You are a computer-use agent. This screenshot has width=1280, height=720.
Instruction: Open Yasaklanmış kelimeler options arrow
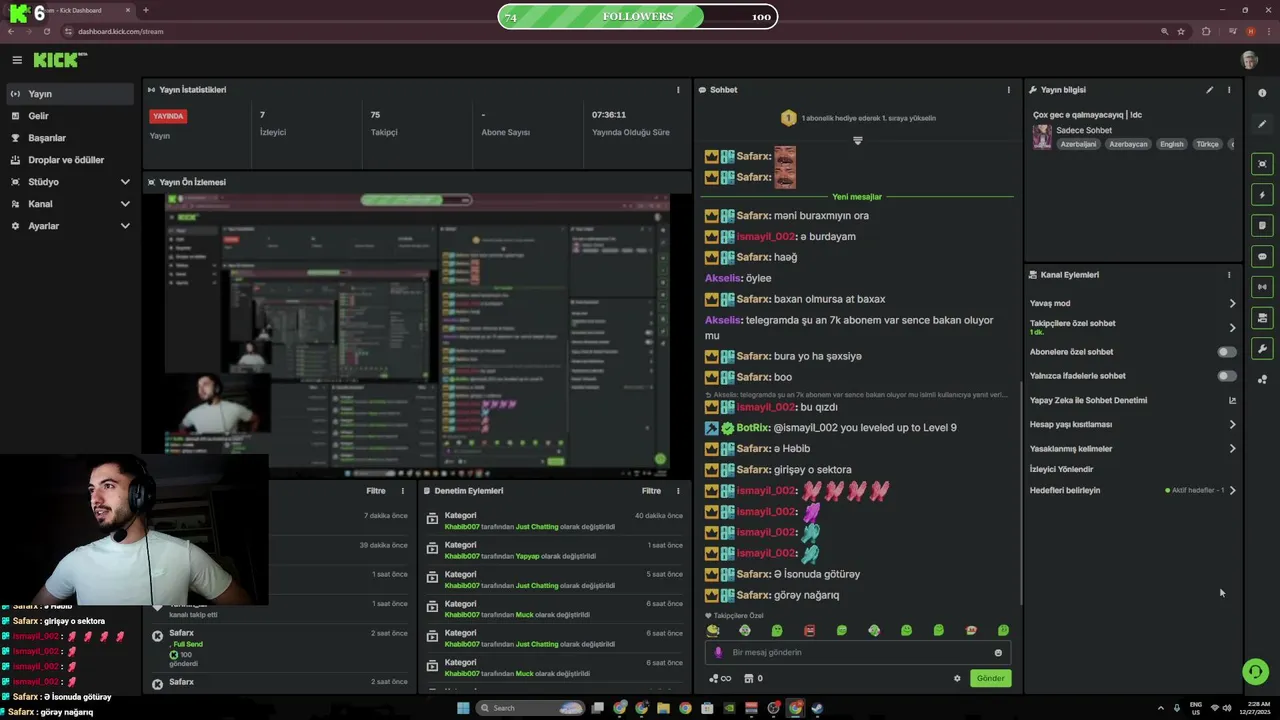click(x=1232, y=448)
